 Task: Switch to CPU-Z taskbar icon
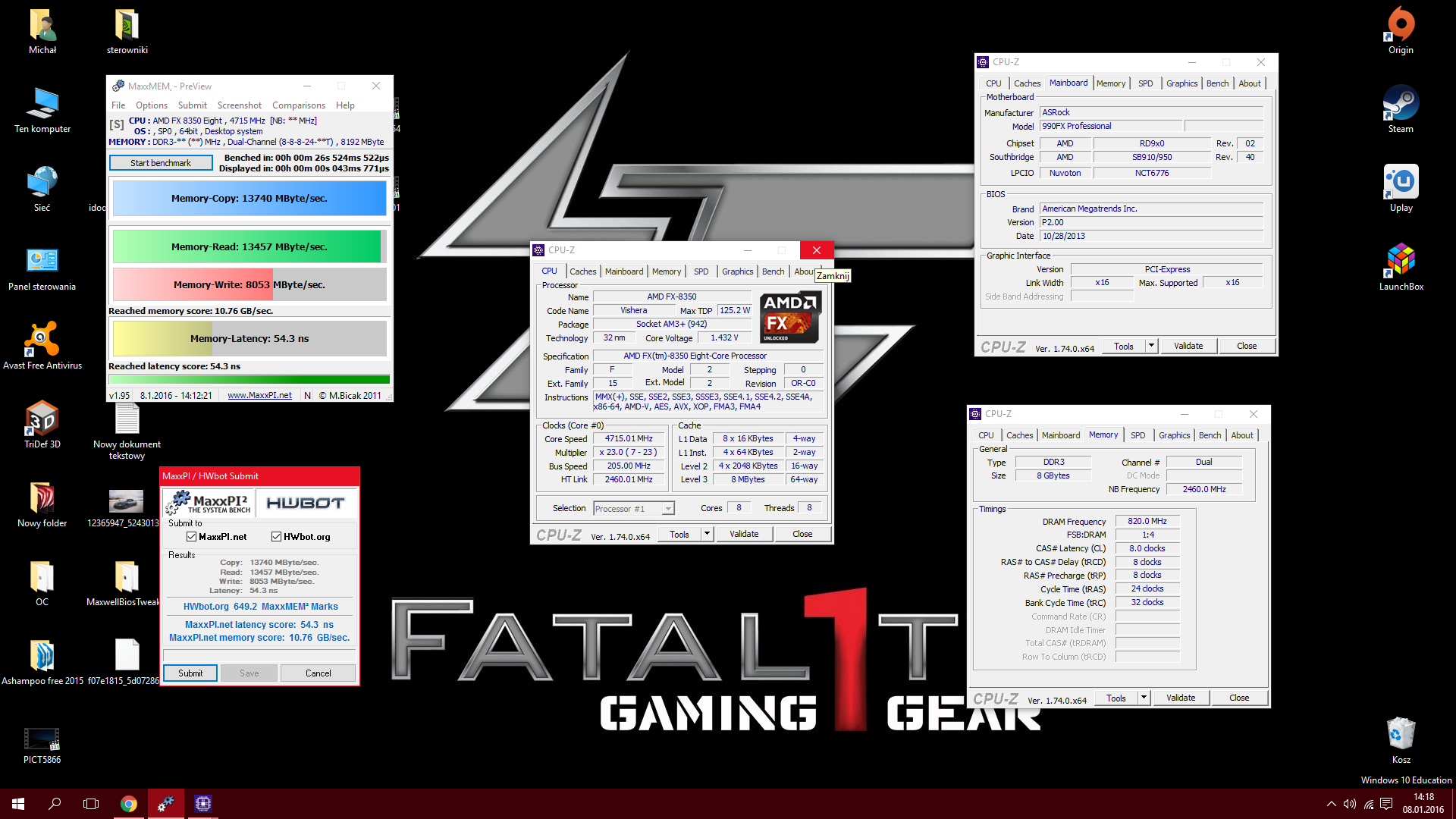click(x=202, y=804)
